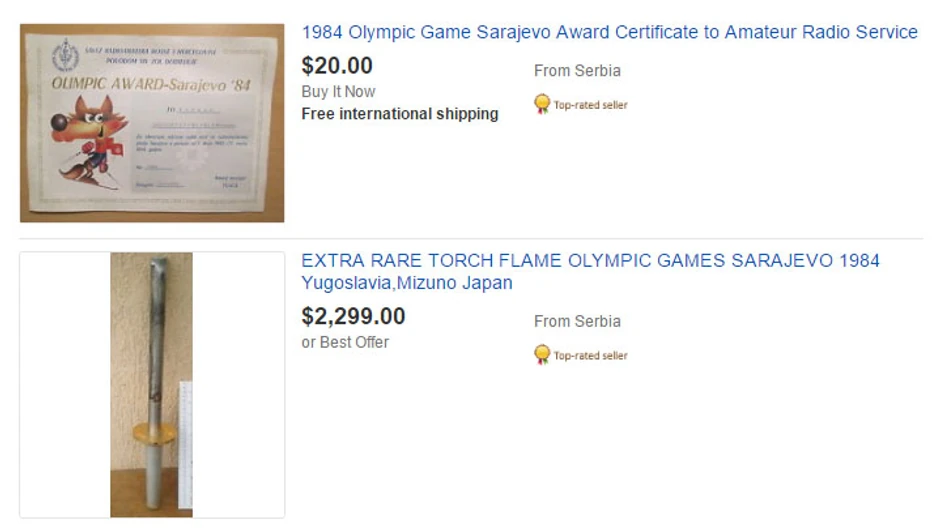Open the EXTRA RARE TORCH FLAME listing title
The width and height of the screenshot is (940, 530).
click(x=590, y=261)
